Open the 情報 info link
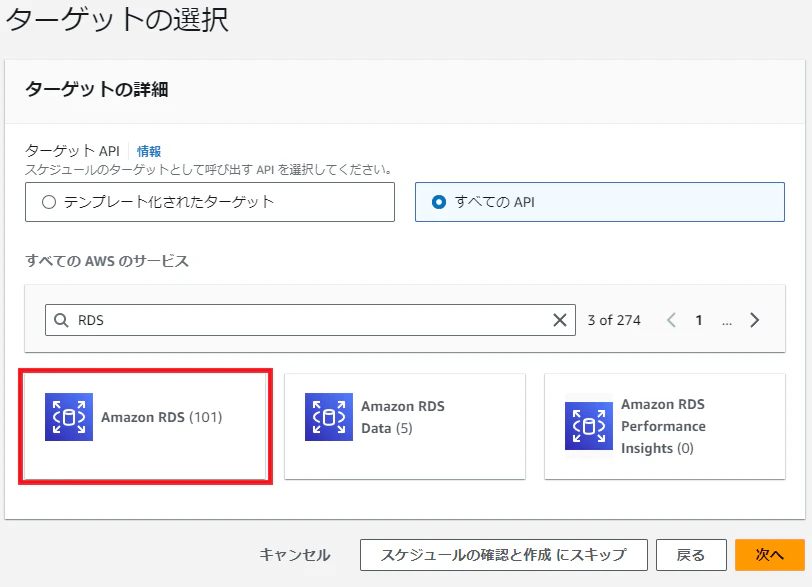 [x=149, y=151]
